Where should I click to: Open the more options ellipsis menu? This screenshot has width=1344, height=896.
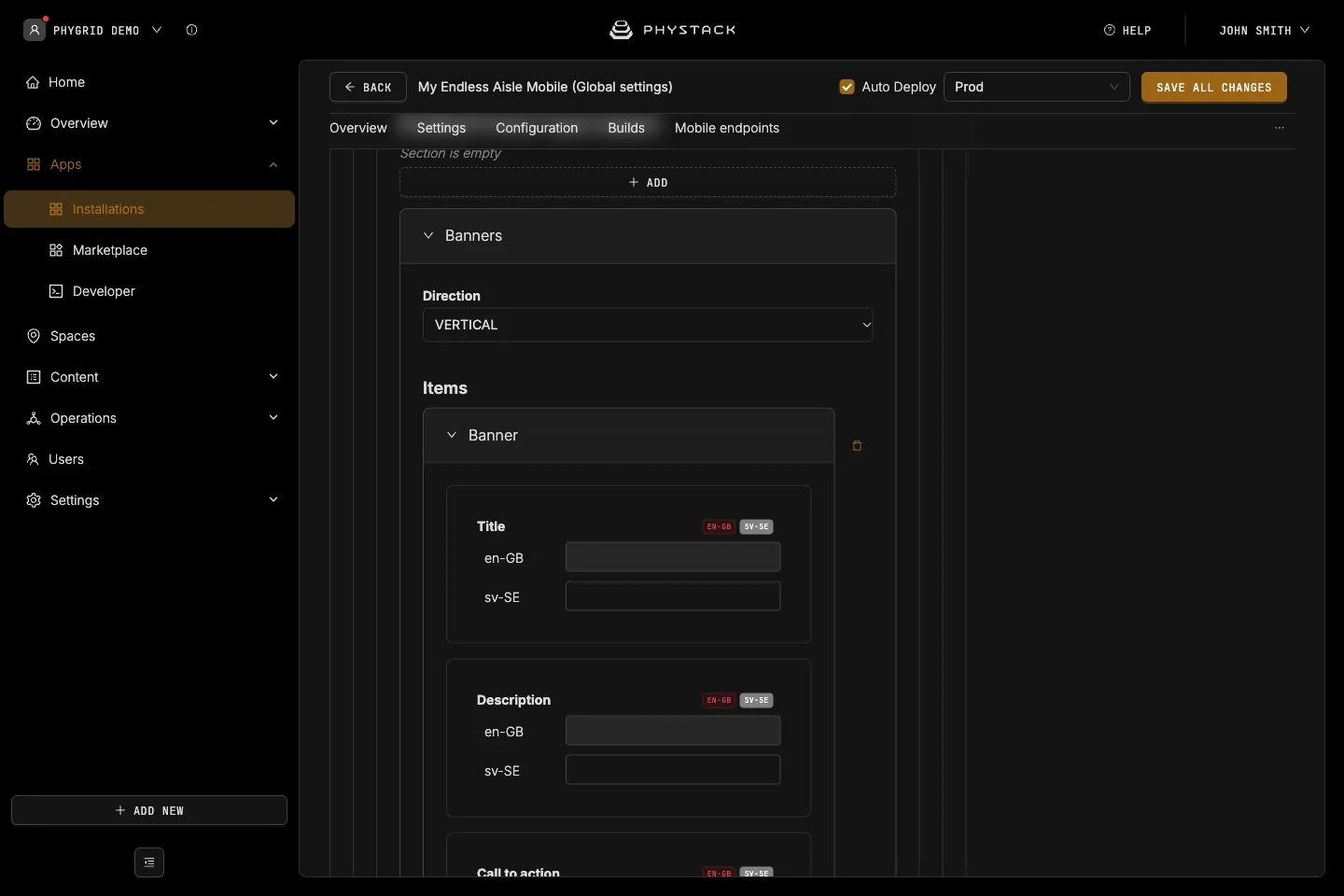[1280, 128]
